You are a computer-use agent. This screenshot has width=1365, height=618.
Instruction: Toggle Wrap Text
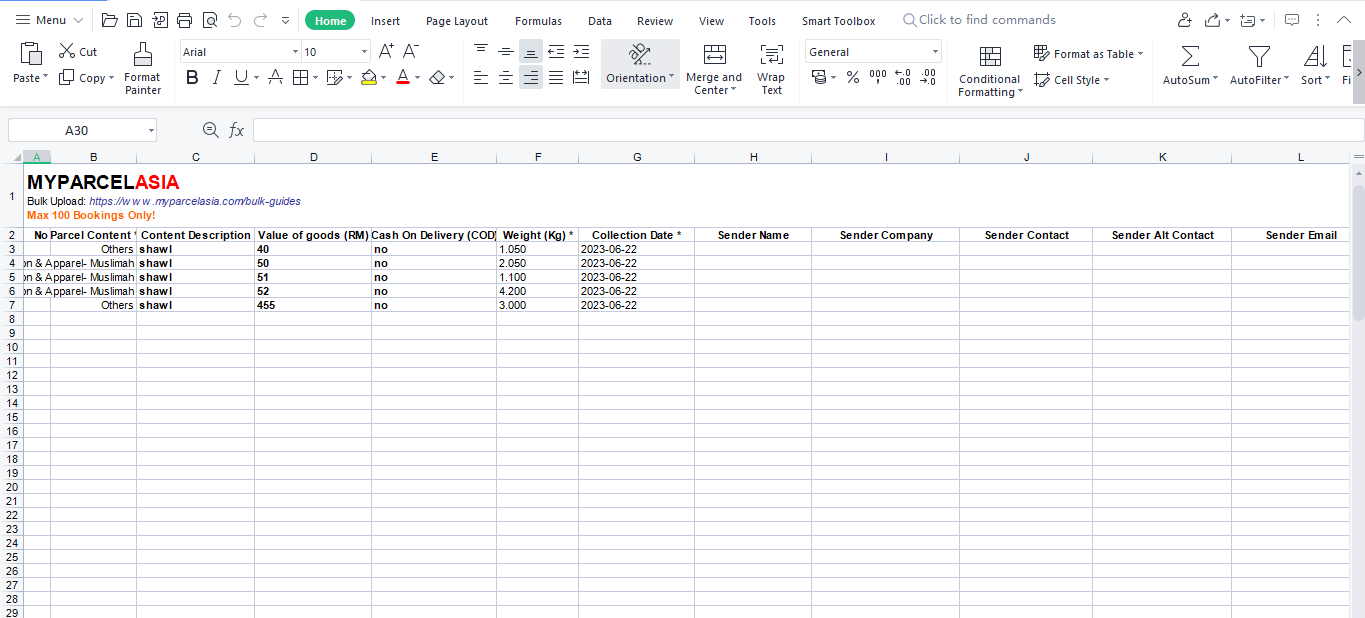click(771, 69)
